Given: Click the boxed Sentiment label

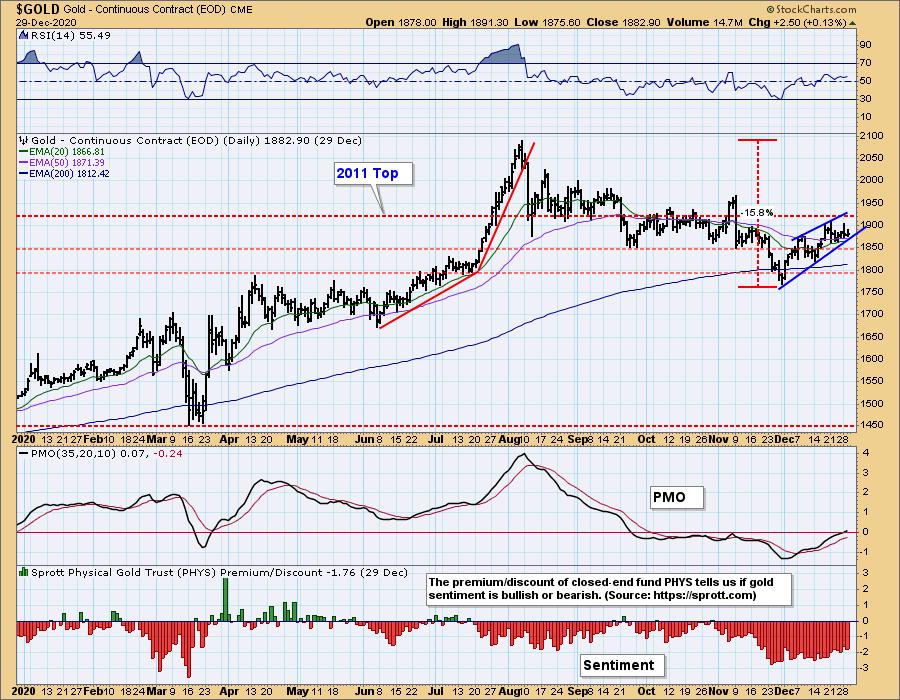Looking at the screenshot, I should [x=620, y=664].
